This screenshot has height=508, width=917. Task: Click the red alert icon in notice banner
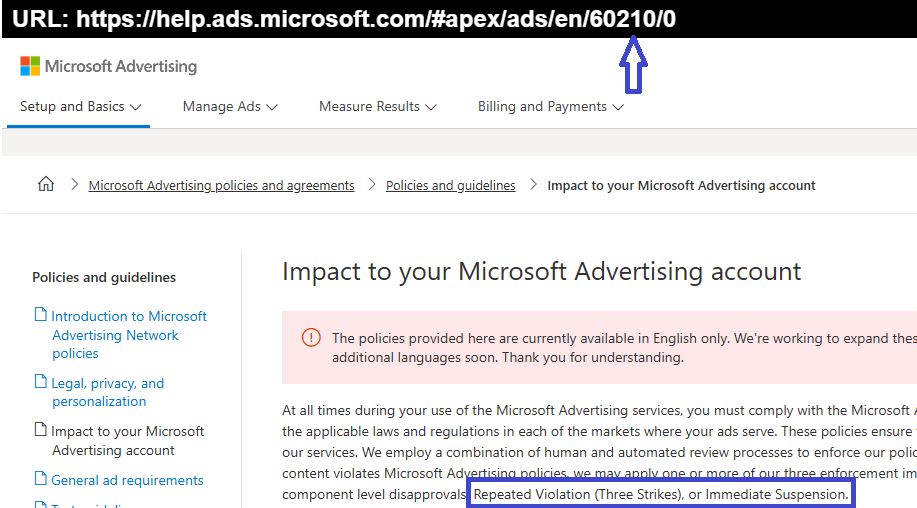311,337
